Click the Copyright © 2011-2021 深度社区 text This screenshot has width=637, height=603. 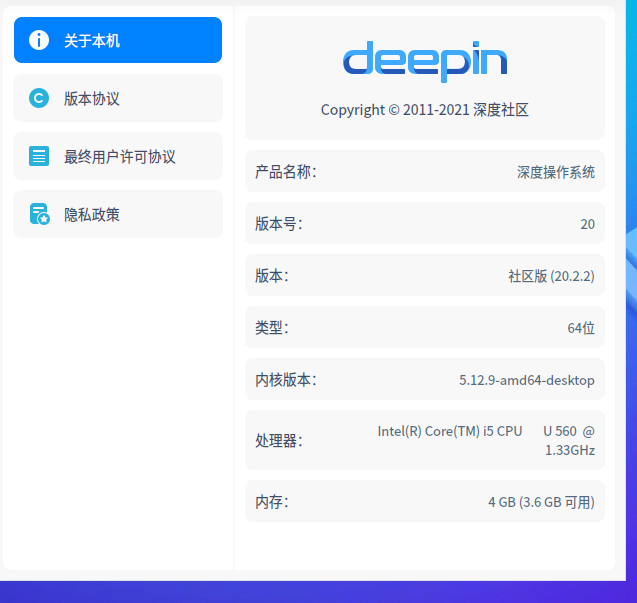tap(425, 110)
